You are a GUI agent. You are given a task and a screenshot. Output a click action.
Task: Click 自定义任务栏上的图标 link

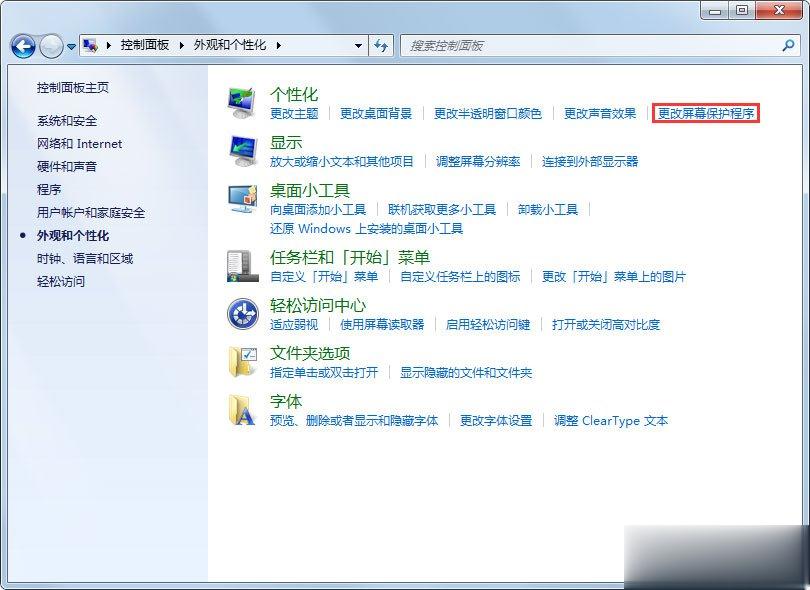click(460, 276)
